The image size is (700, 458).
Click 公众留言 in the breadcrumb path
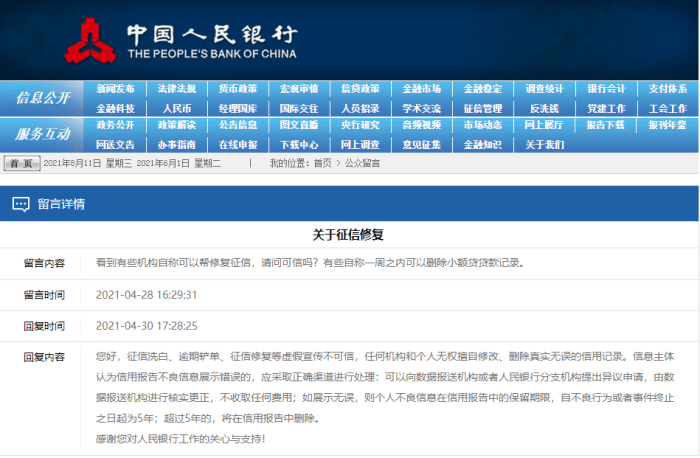pyautogui.click(x=363, y=163)
